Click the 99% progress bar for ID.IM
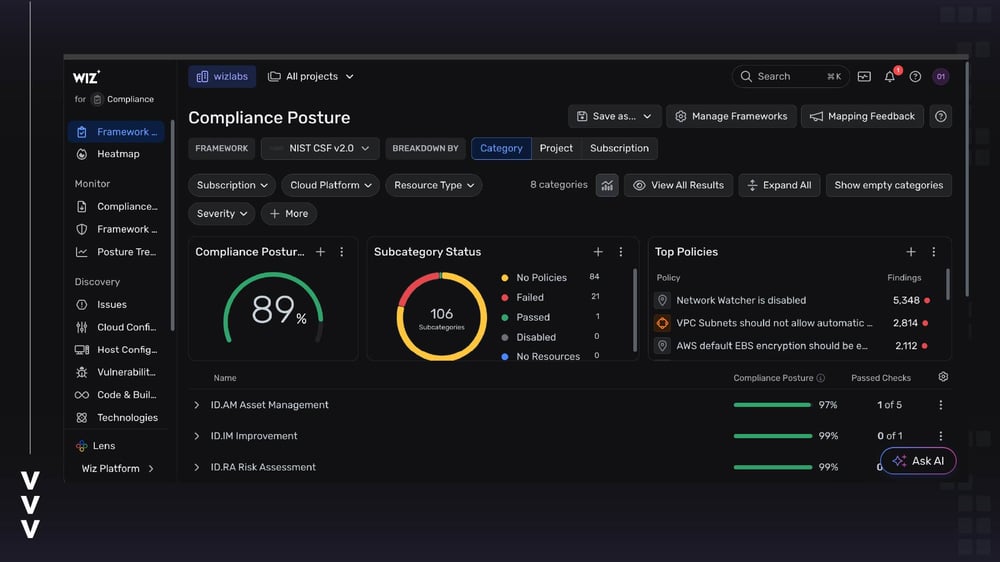 [x=772, y=436]
